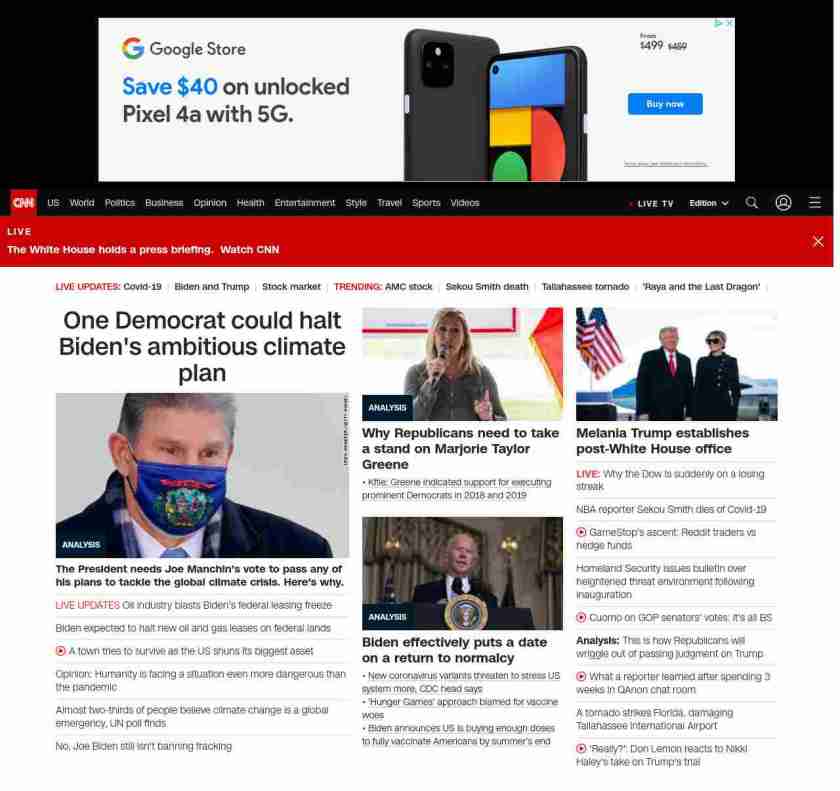Click Buy now in Pixel ad
Viewport: 840px width, 791px height.
tap(665, 104)
